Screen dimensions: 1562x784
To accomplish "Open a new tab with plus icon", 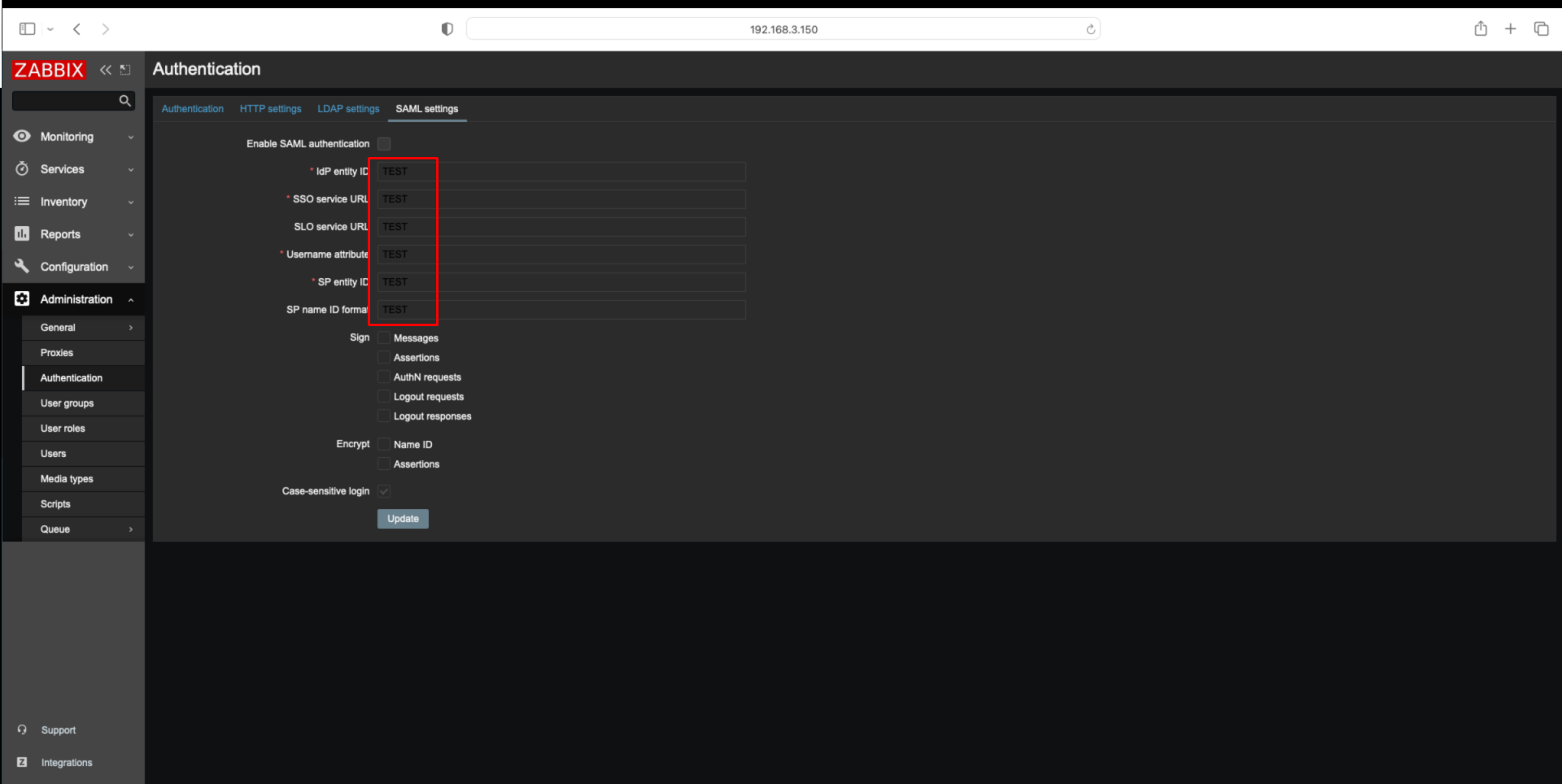I will click(1511, 28).
